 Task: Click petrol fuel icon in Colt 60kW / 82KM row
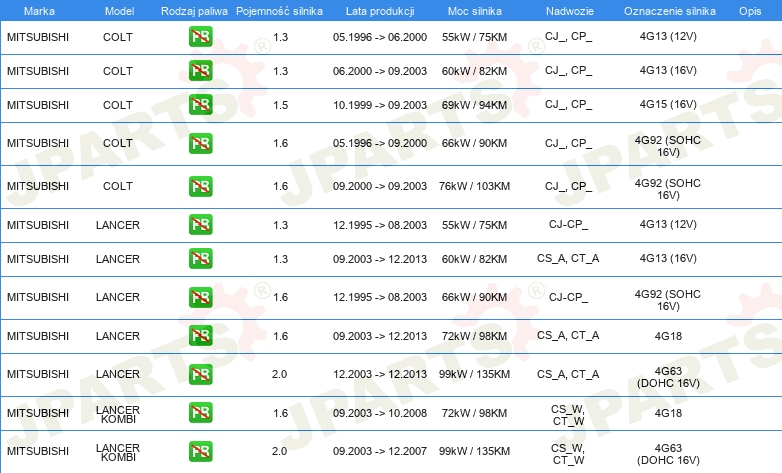200,70
